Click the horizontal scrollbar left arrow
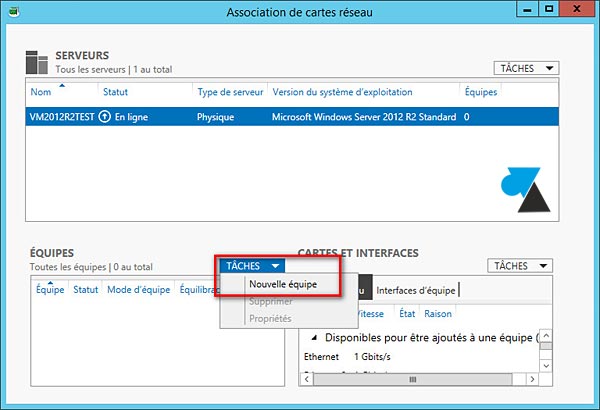The width and height of the screenshot is (600, 410). tap(307, 379)
